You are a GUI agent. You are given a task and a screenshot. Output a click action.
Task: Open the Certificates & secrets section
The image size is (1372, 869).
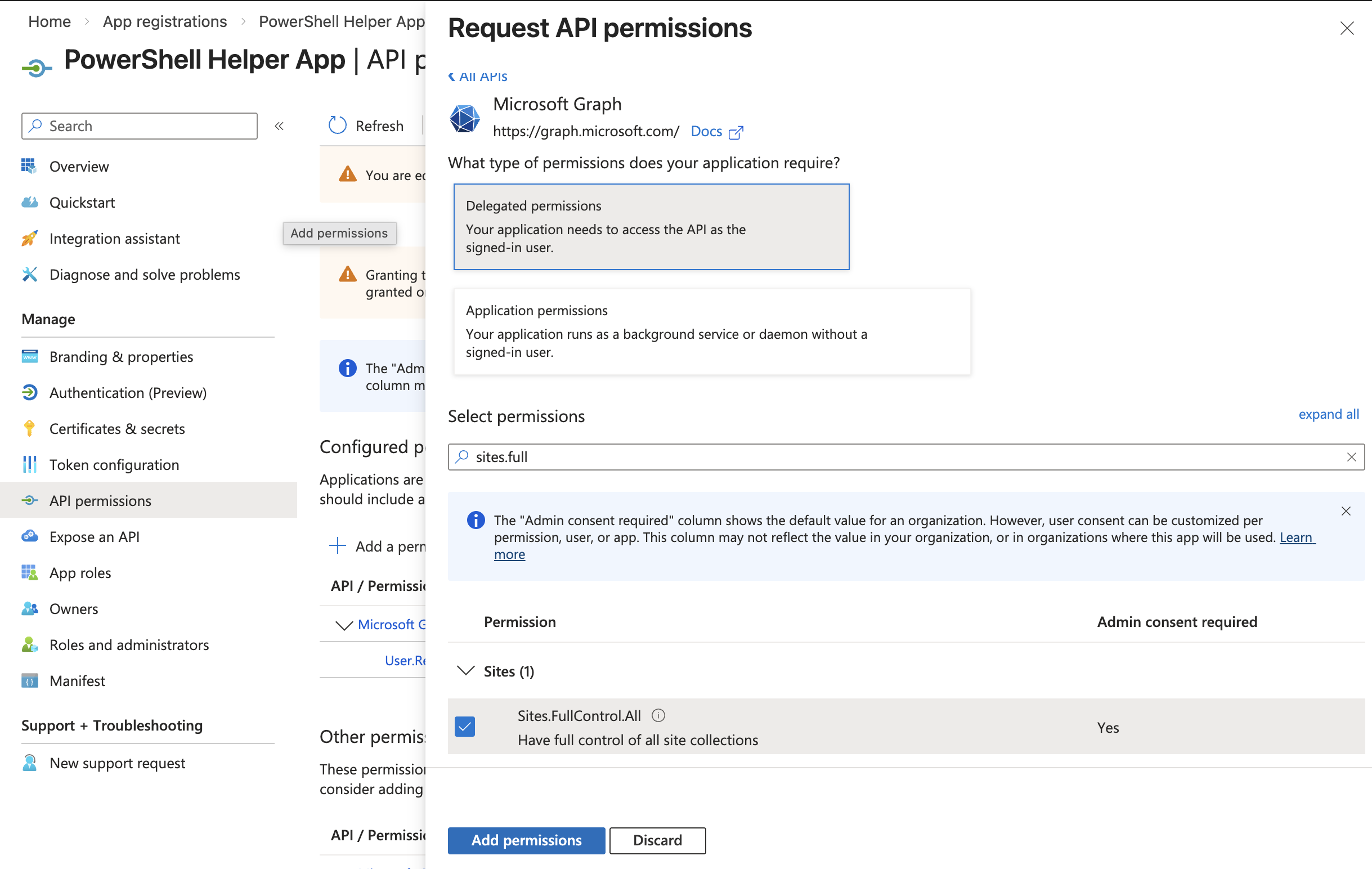click(117, 428)
